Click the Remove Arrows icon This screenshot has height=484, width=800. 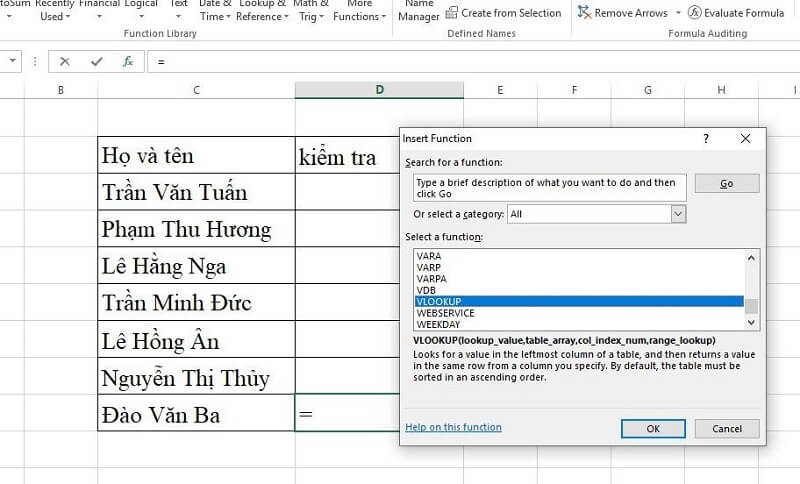(x=584, y=13)
